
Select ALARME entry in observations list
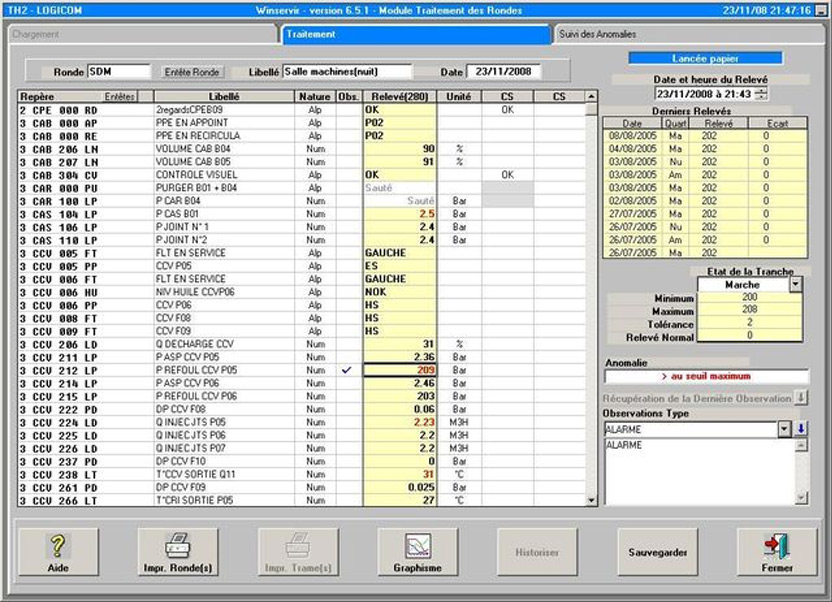624,445
